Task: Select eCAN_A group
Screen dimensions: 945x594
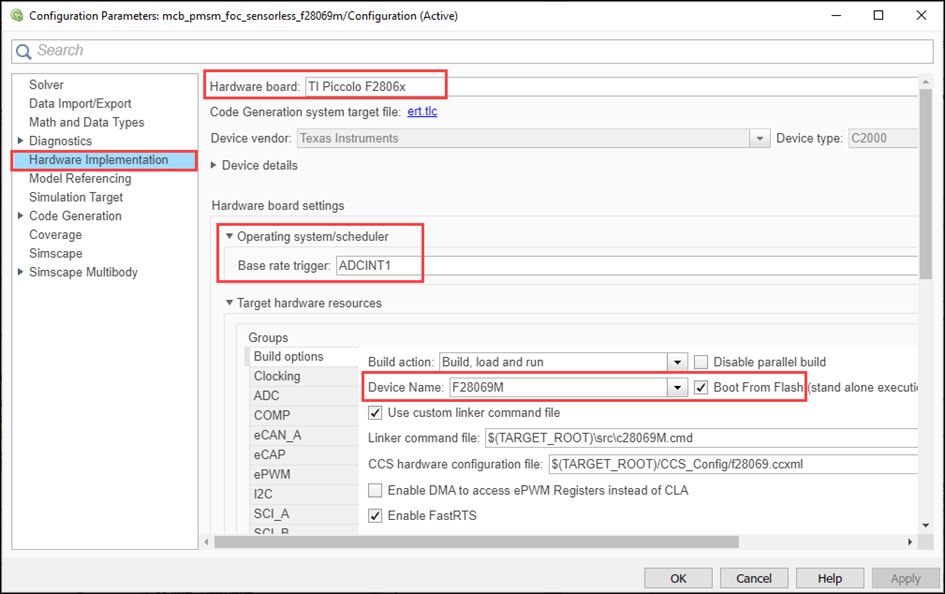Action: 303,435
